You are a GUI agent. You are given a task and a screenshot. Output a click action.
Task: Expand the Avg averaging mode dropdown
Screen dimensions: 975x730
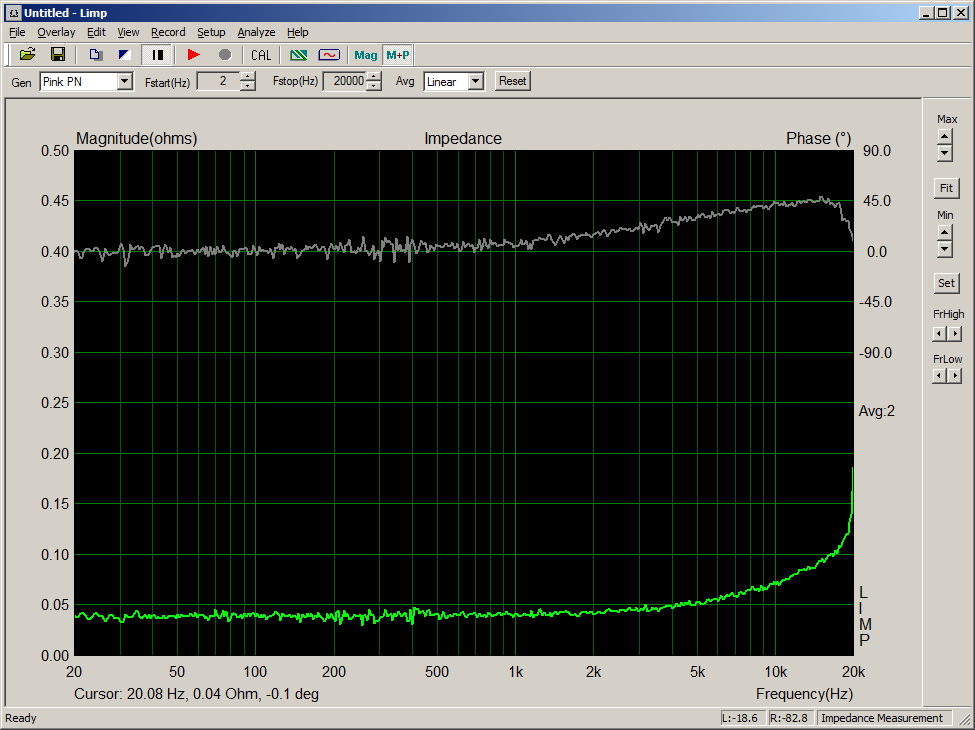(x=476, y=81)
